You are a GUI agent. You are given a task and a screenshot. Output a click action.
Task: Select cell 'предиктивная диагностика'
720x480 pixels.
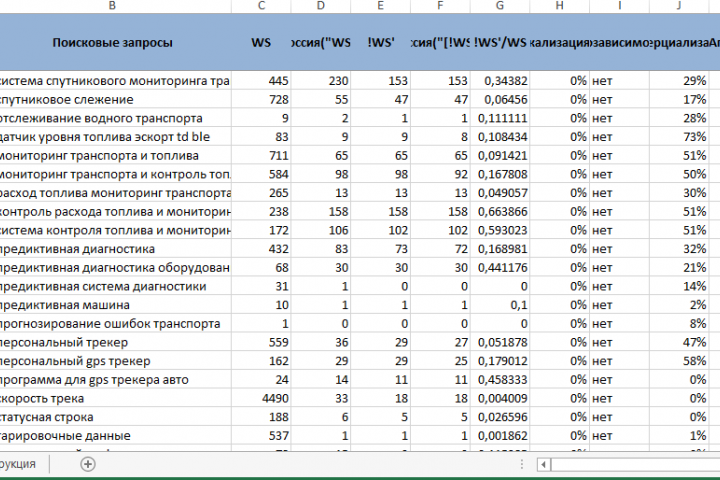pyautogui.click(x=115, y=249)
